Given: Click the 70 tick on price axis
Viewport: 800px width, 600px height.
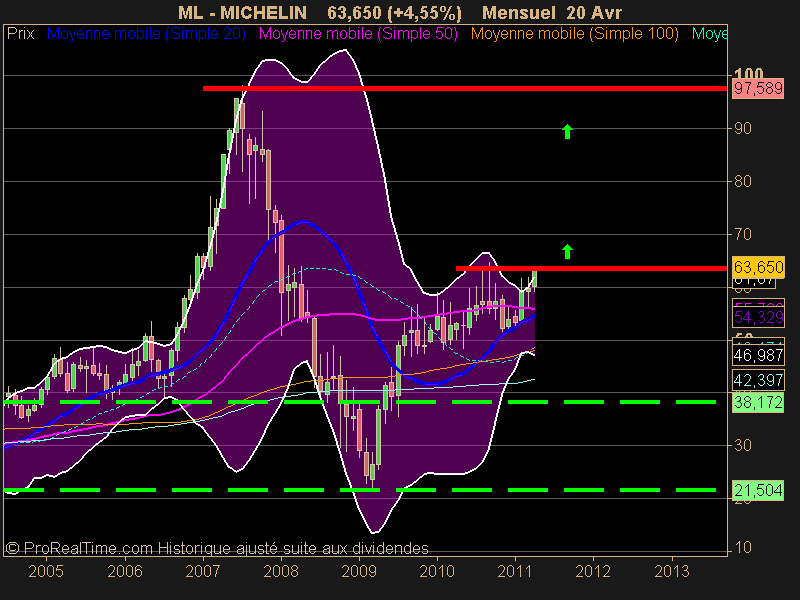Looking at the screenshot, I should 743,235.
